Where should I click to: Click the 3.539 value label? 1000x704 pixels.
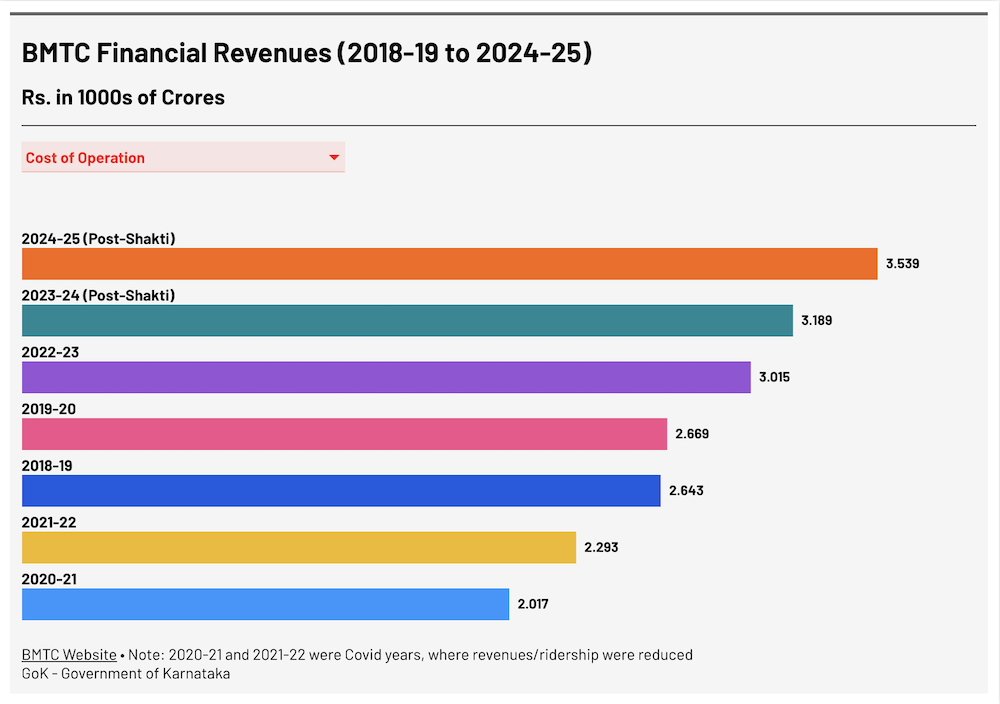[x=902, y=264]
